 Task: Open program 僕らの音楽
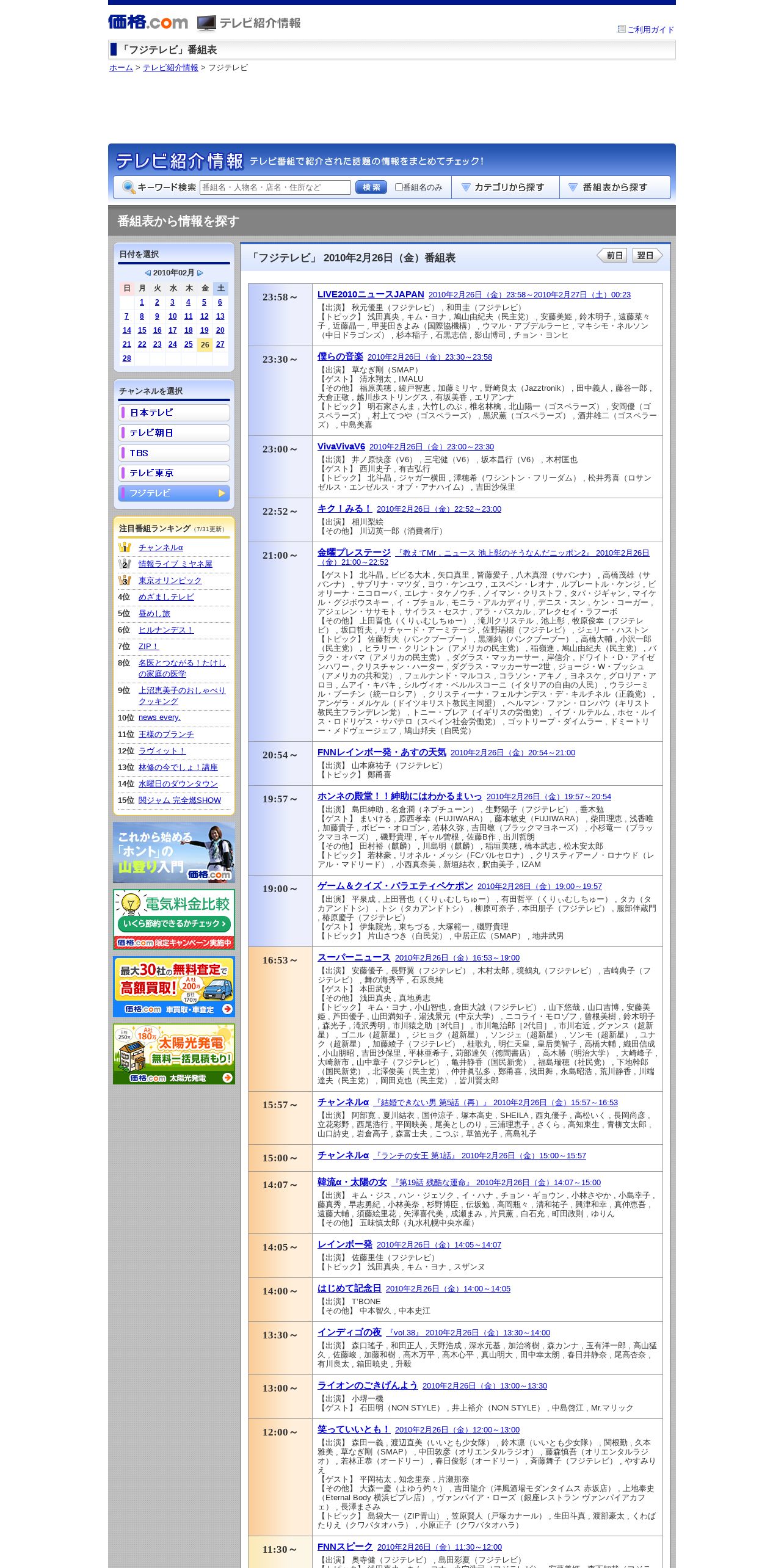340,357
